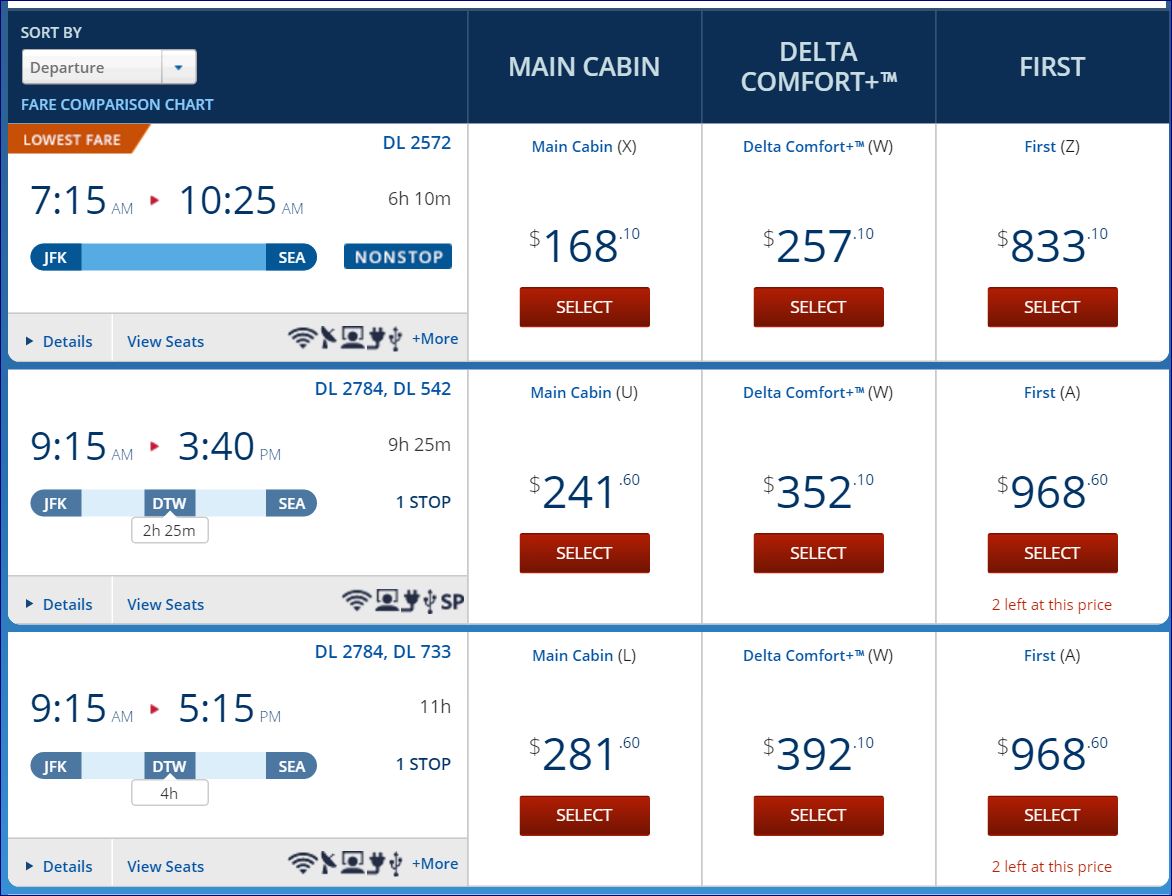Click the Main Cabin (X) fare class link
Image resolution: width=1172 pixels, height=896 pixels.
pos(584,146)
